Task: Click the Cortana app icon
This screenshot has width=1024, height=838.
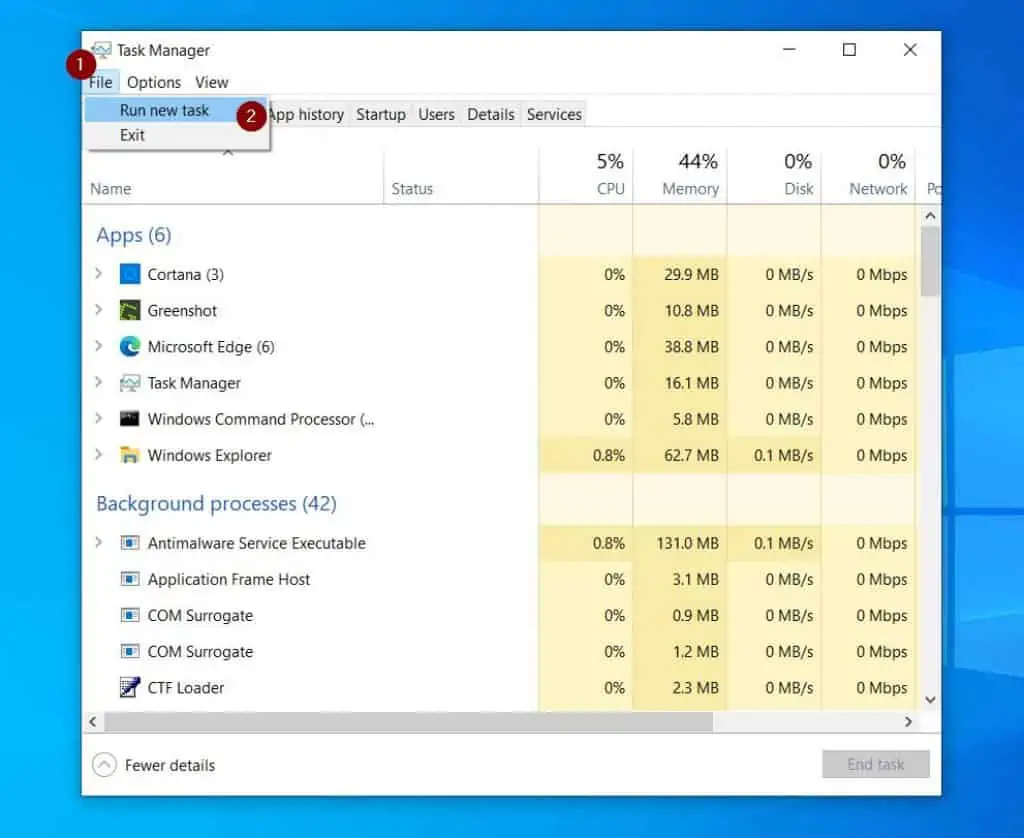Action: tap(130, 274)
